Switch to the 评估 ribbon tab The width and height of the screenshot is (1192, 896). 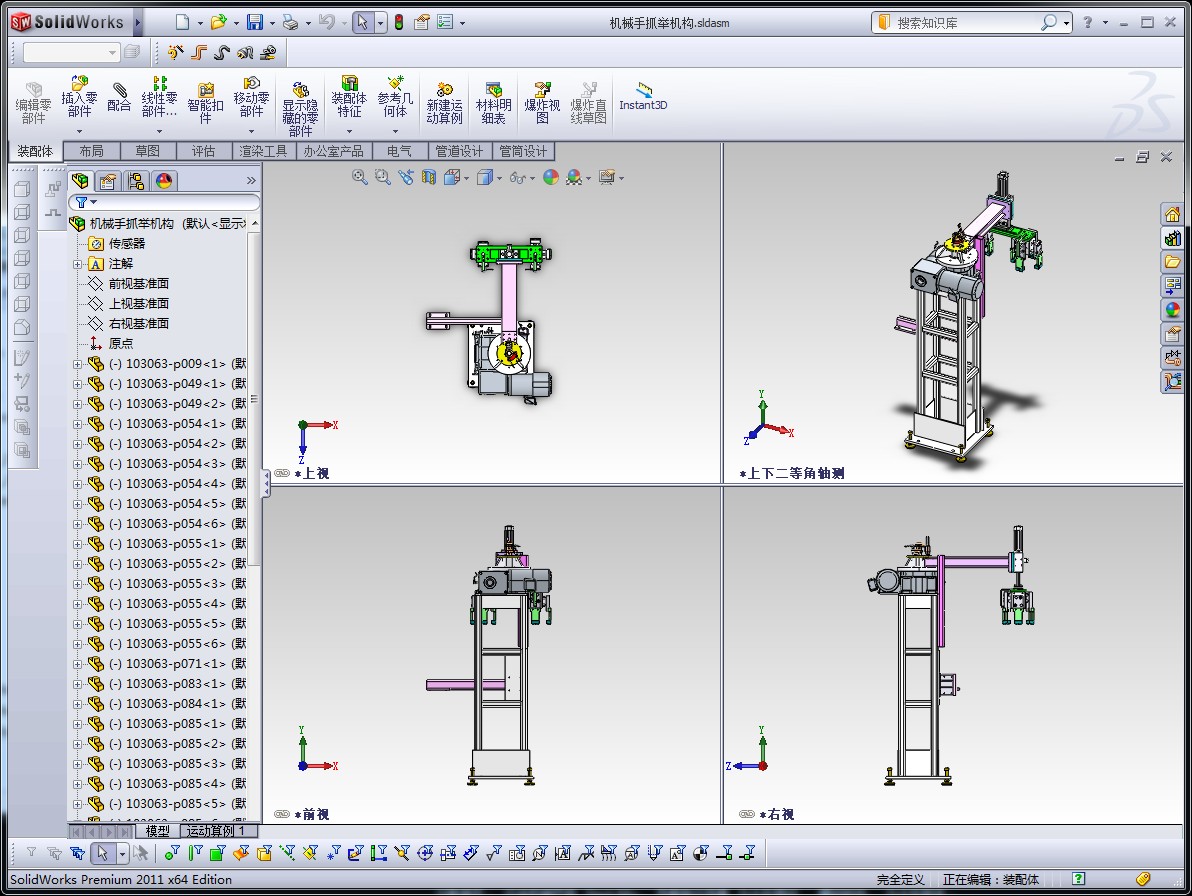(203, 151)
